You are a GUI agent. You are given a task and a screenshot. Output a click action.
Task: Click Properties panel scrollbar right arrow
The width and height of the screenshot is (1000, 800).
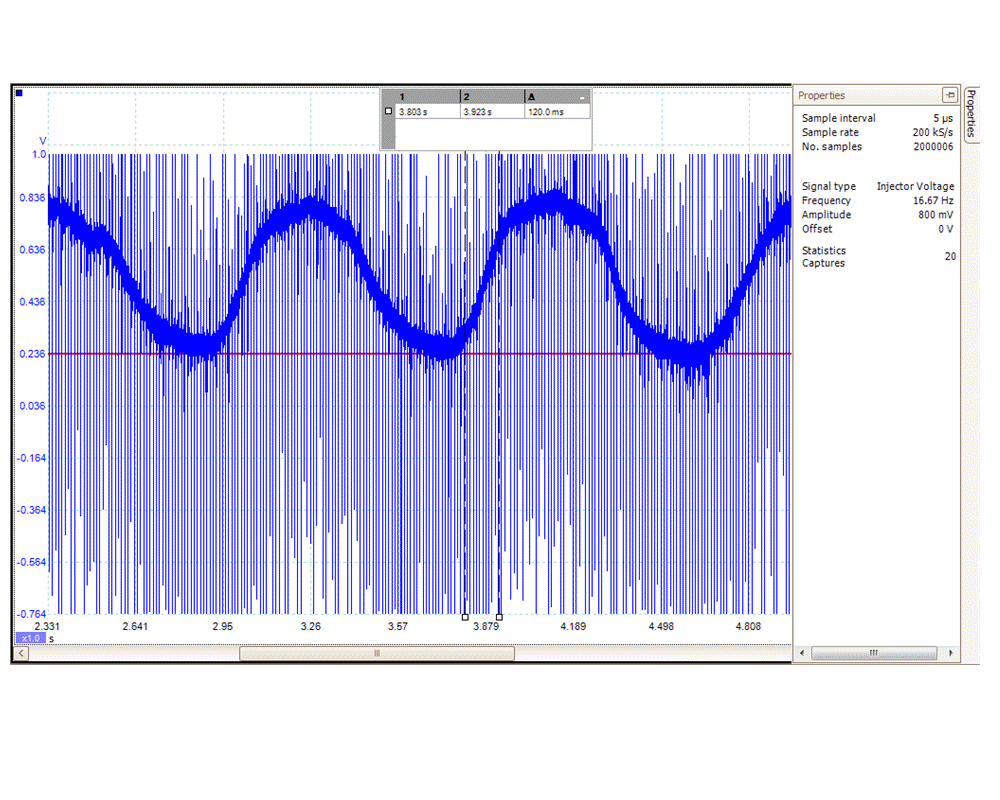(951, 653)
